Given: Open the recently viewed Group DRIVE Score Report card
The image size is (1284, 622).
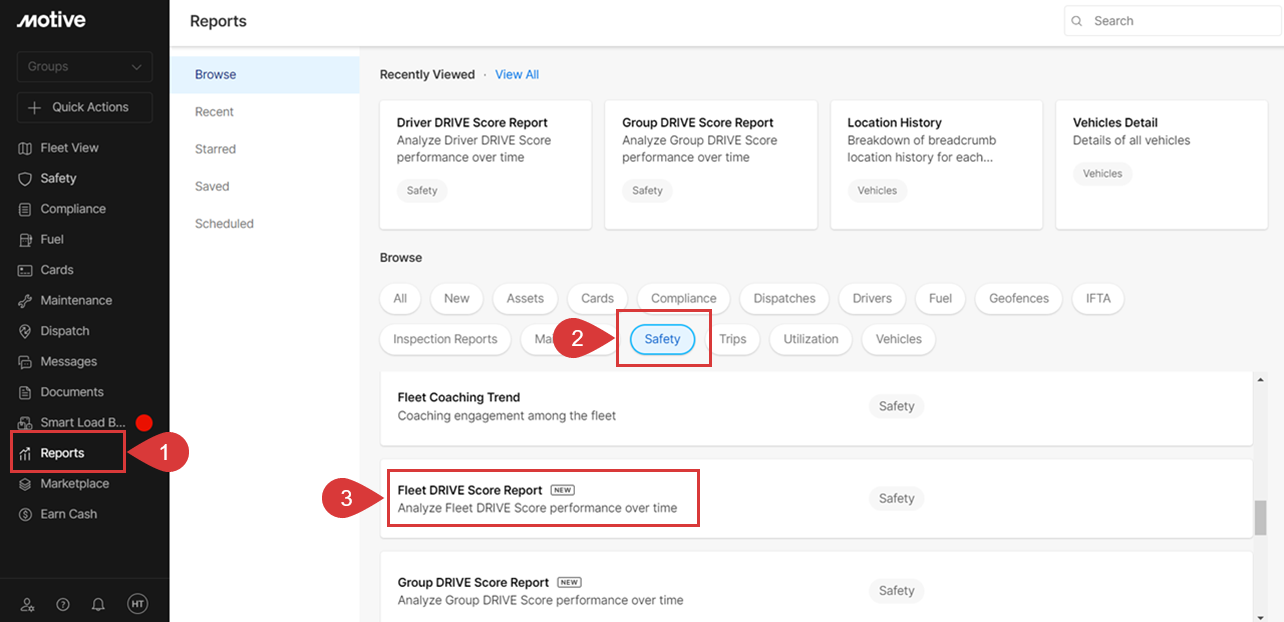Looking at the screenshot, I should 711,164.
